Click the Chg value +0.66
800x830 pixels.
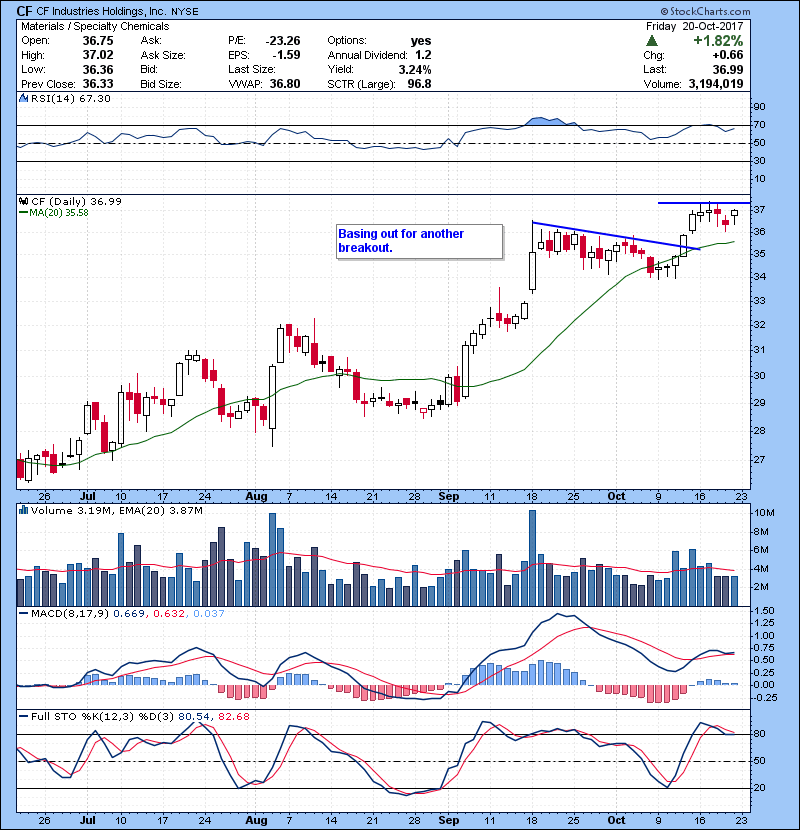(x=727, y=55)
